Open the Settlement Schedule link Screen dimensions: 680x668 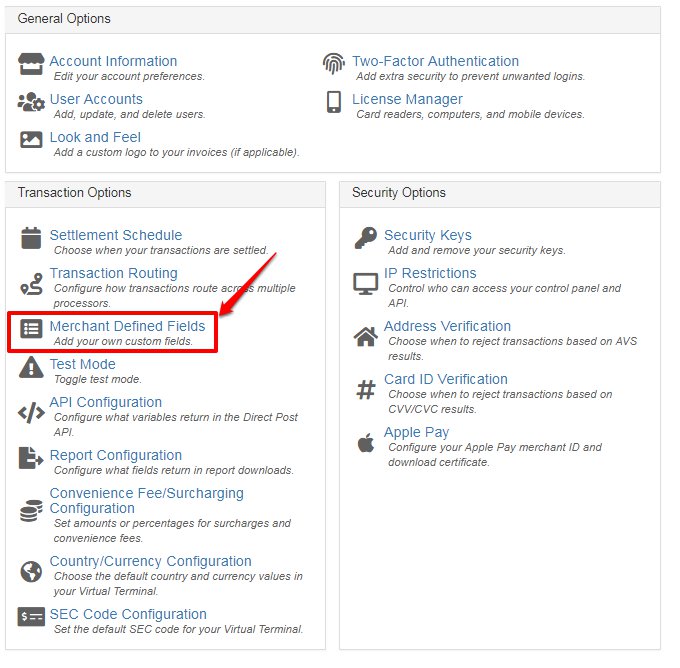click(x=116, y=235)
